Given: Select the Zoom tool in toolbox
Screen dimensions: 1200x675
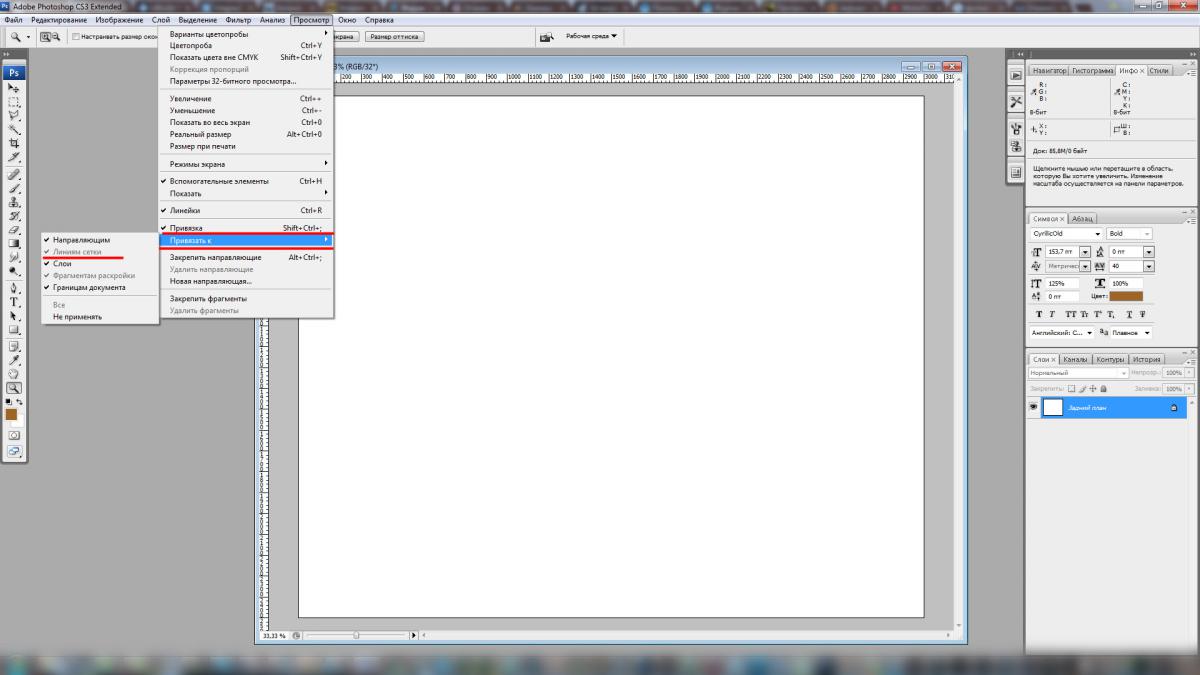Looking at the screenshot, I should point(15,388).
